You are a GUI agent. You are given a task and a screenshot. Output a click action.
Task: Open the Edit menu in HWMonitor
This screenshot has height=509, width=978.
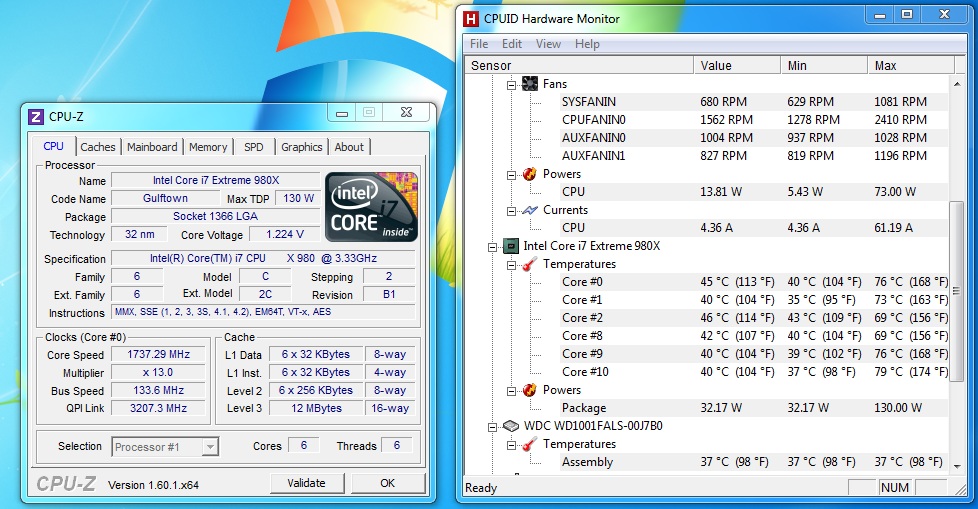coord(511,44)
